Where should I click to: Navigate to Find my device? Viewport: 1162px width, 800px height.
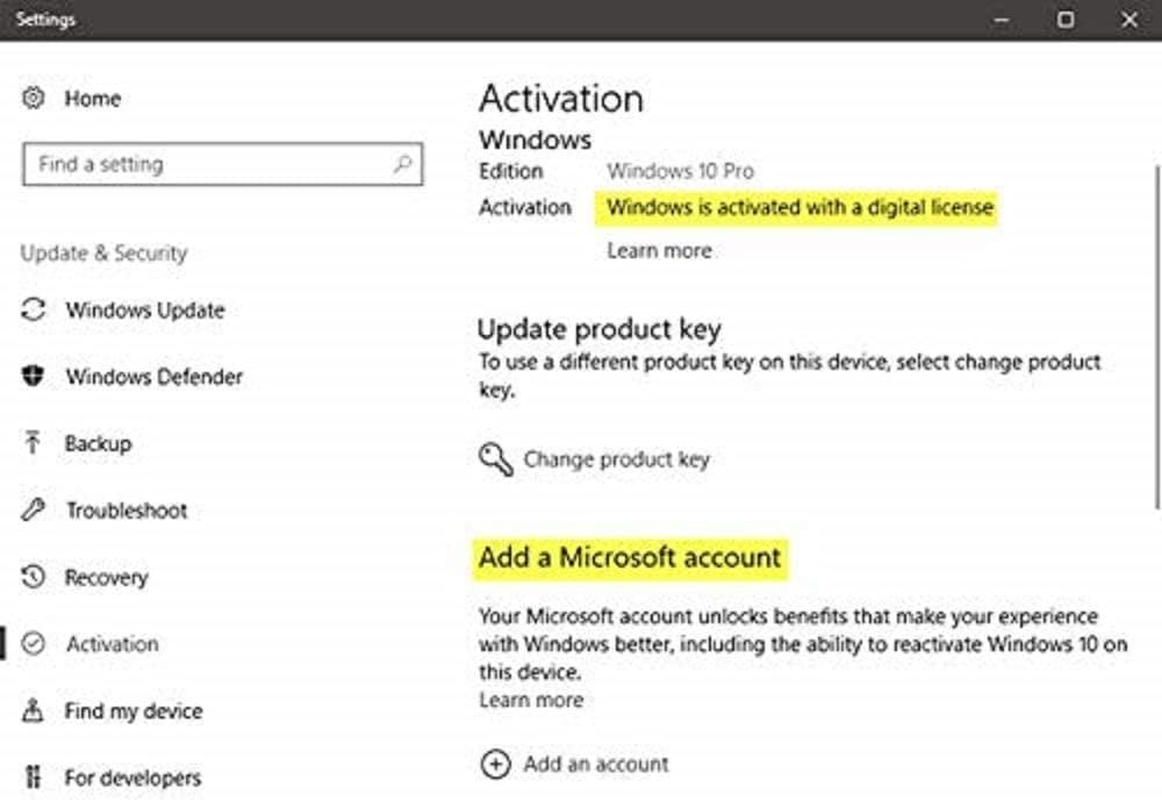coord(133,710)
